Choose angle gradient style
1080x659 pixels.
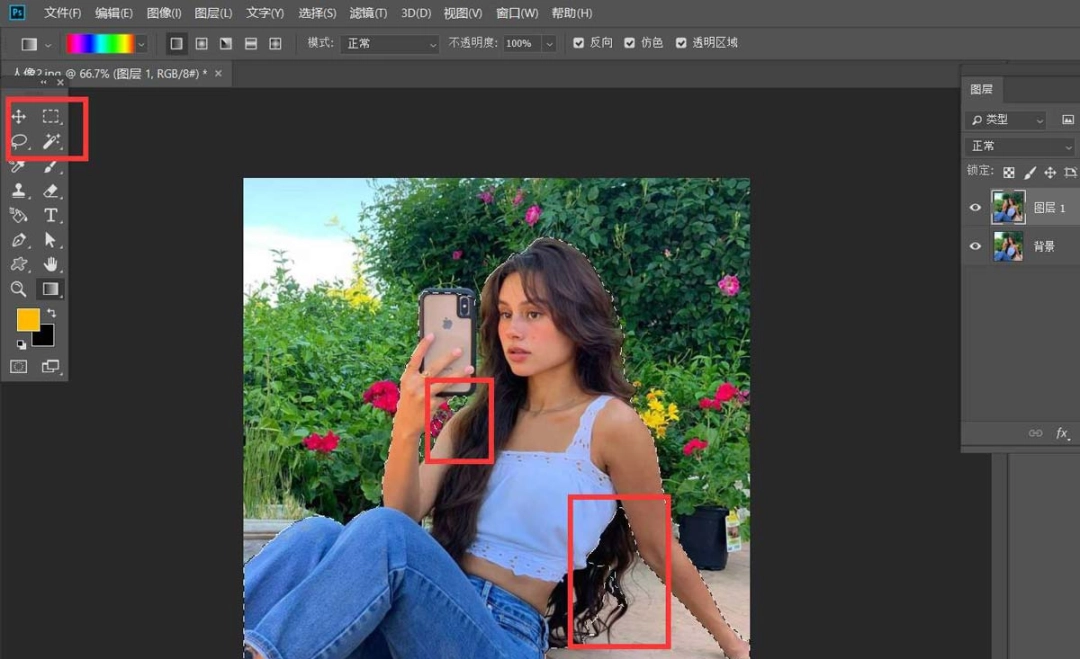(x=226, y=43)
